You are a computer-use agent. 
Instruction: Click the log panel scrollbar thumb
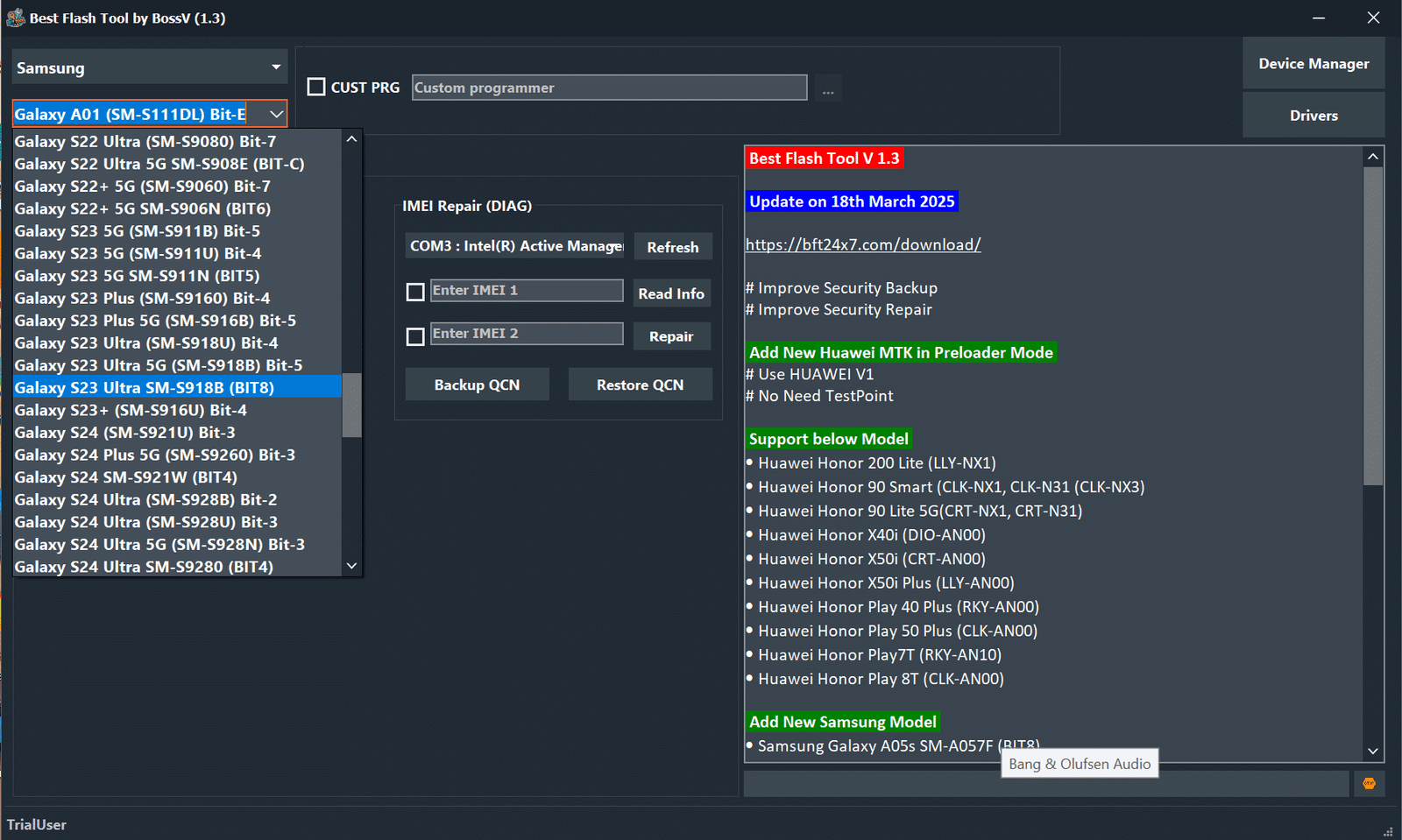coord(1373,325)
